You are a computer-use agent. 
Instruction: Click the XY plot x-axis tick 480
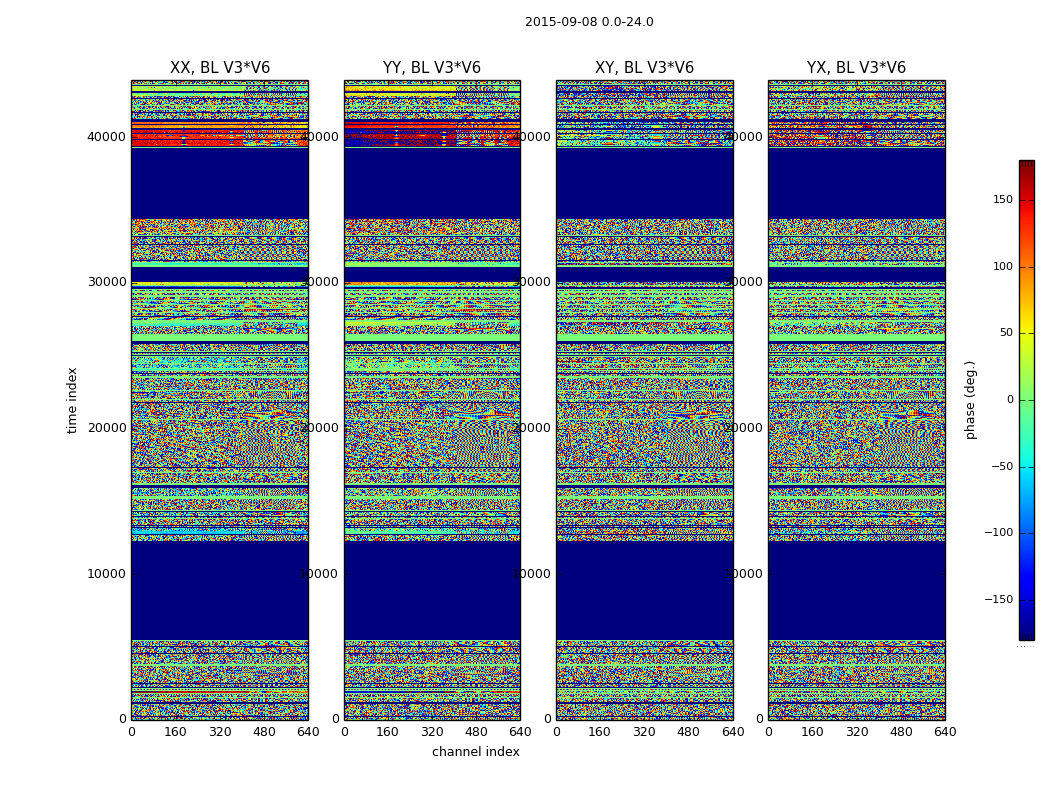[x=688, y=732]
